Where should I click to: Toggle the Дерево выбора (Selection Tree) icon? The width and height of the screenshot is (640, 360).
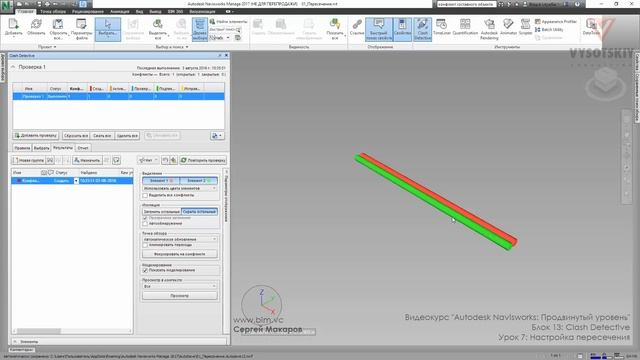tap(200, 29)
